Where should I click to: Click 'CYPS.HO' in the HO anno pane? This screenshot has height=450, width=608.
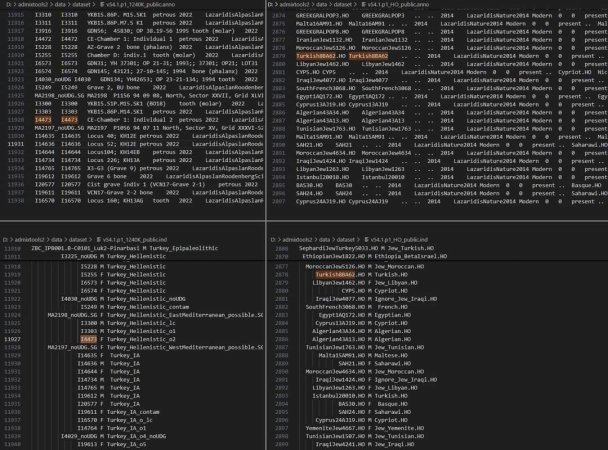coord(307,72)
